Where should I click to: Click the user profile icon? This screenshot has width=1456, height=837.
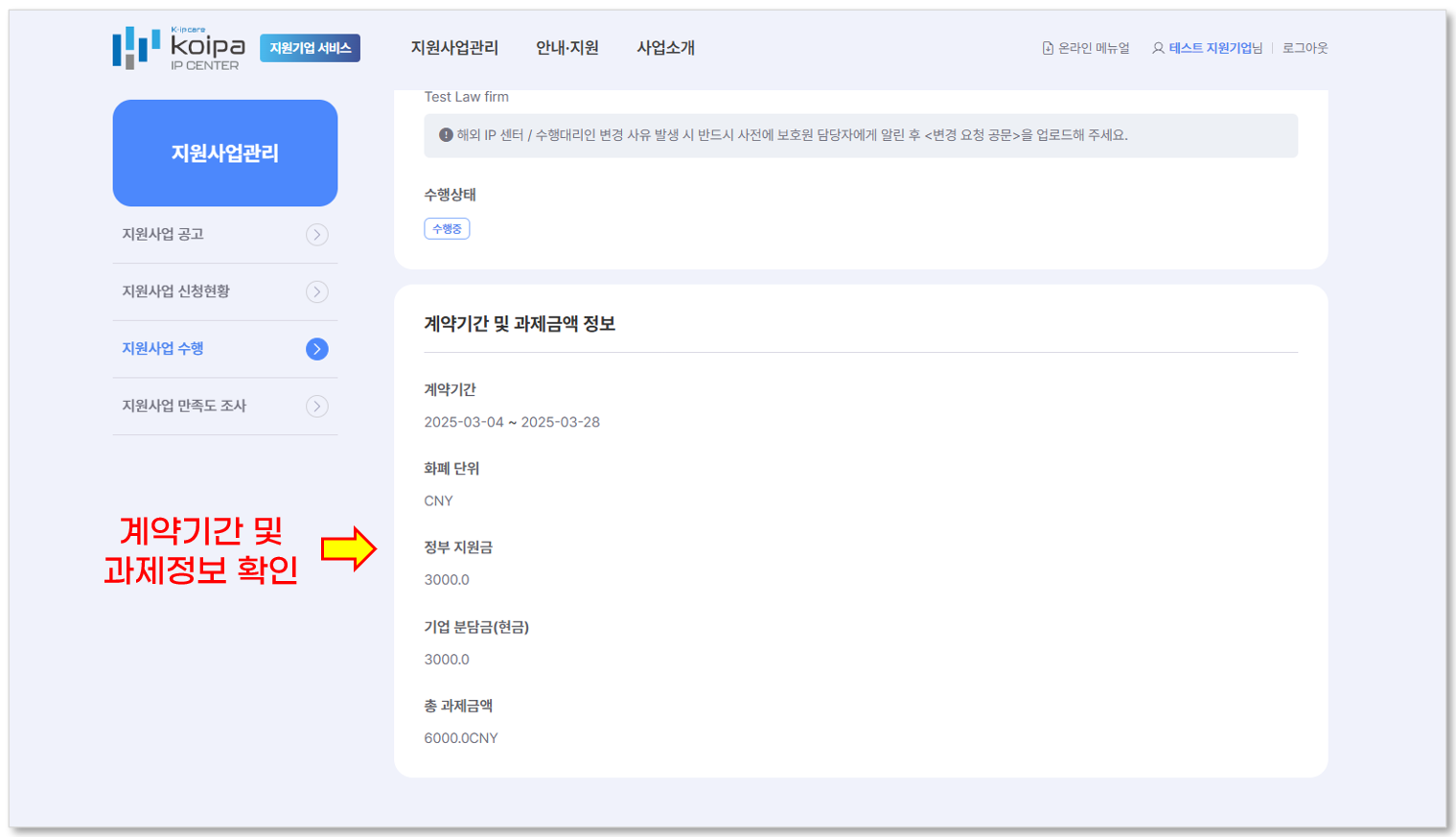pyautogui.click(x=1158, y=48)
